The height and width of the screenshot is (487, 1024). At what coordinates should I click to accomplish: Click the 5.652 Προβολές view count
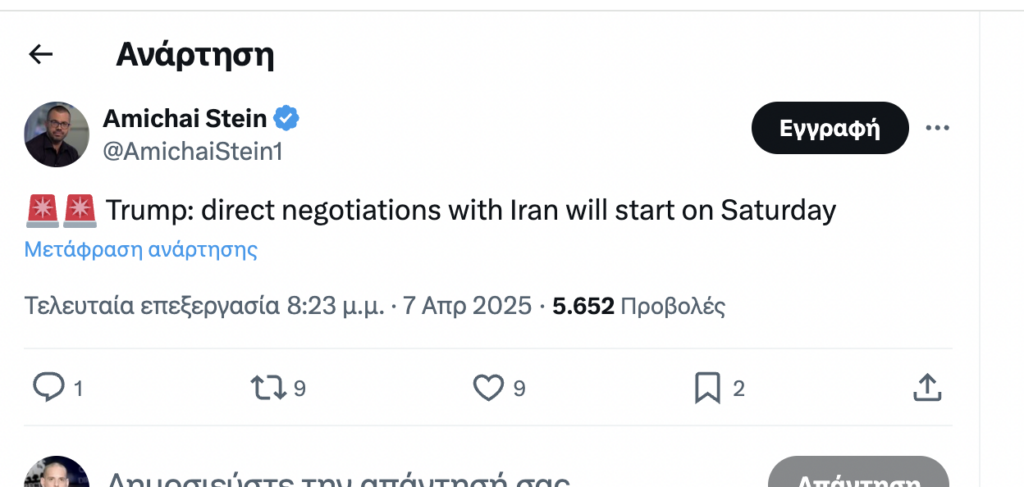pyautogui.click(x=638, y=306)
